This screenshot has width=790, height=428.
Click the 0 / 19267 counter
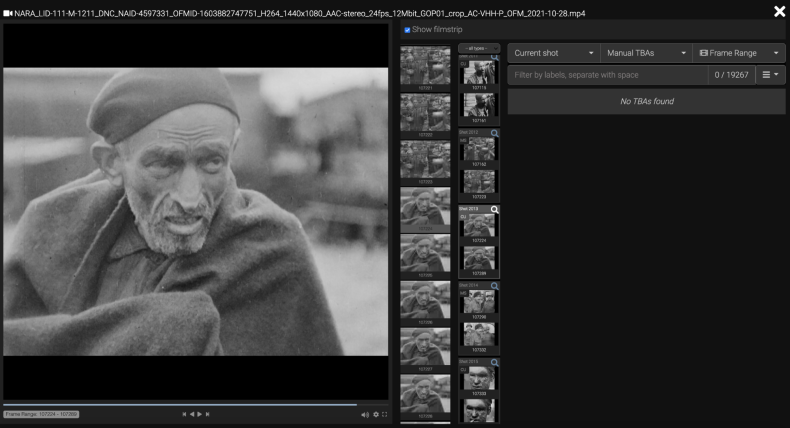tap(732, 75)
